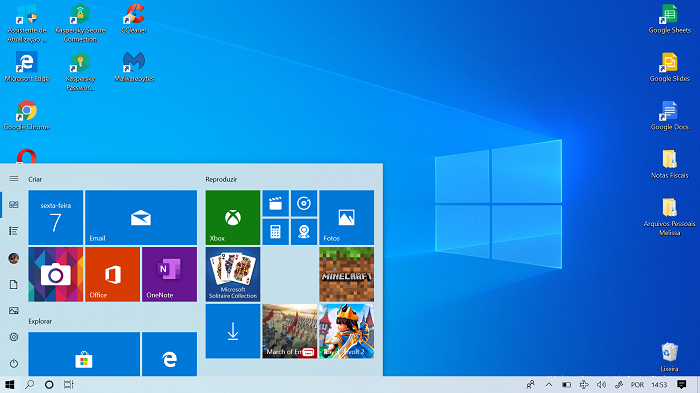Open Cortana circle on taskbar

(x=49, y=385)
